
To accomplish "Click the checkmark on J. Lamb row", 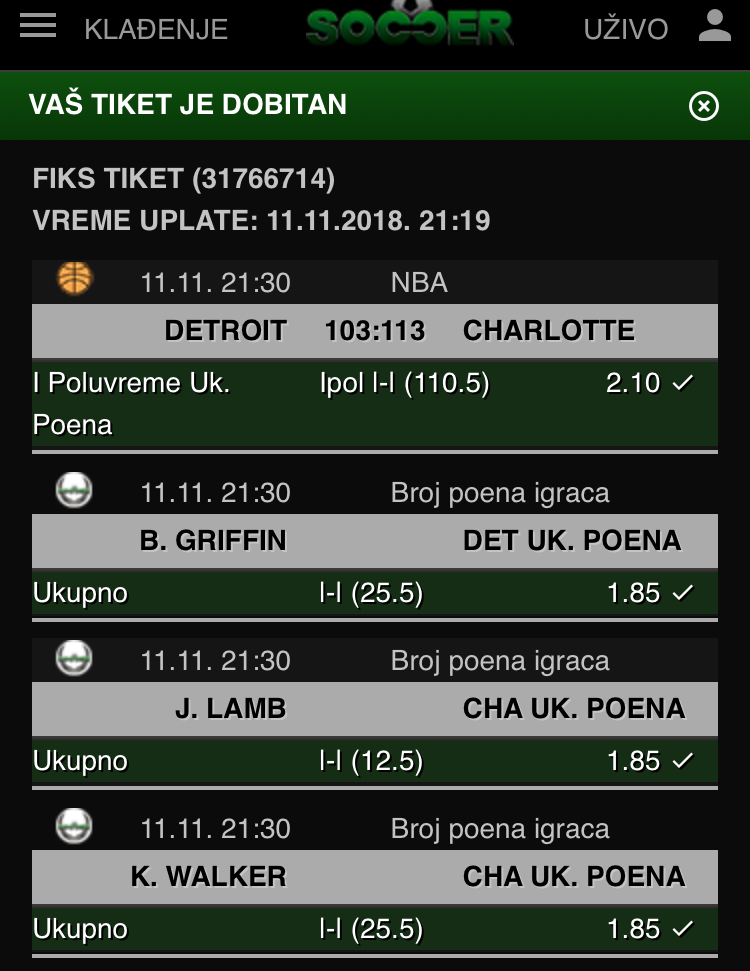I will [683, 761].
